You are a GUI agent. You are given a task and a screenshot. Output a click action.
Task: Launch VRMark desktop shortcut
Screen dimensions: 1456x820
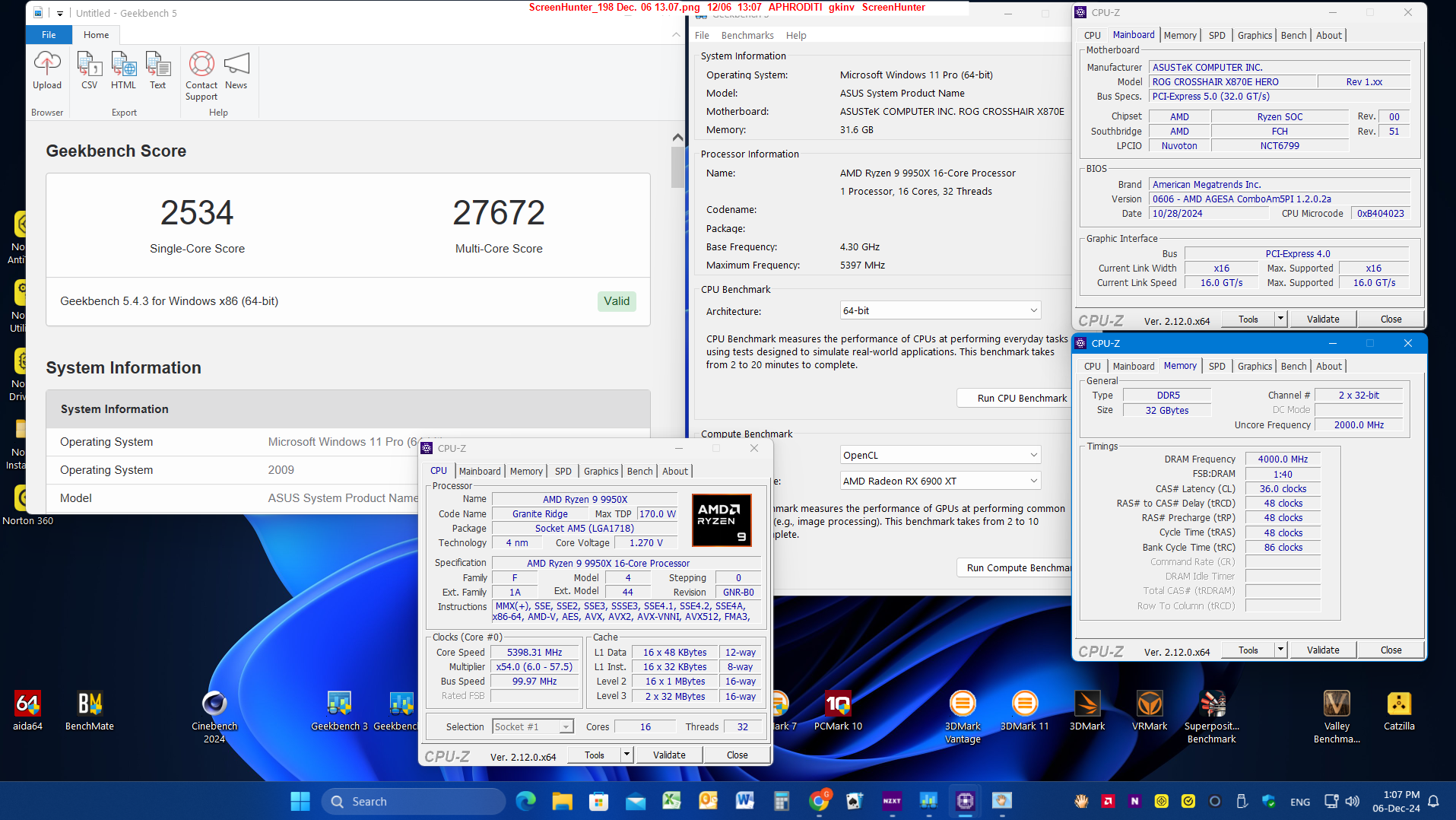pyautogui.click(x=1150, y=711)
